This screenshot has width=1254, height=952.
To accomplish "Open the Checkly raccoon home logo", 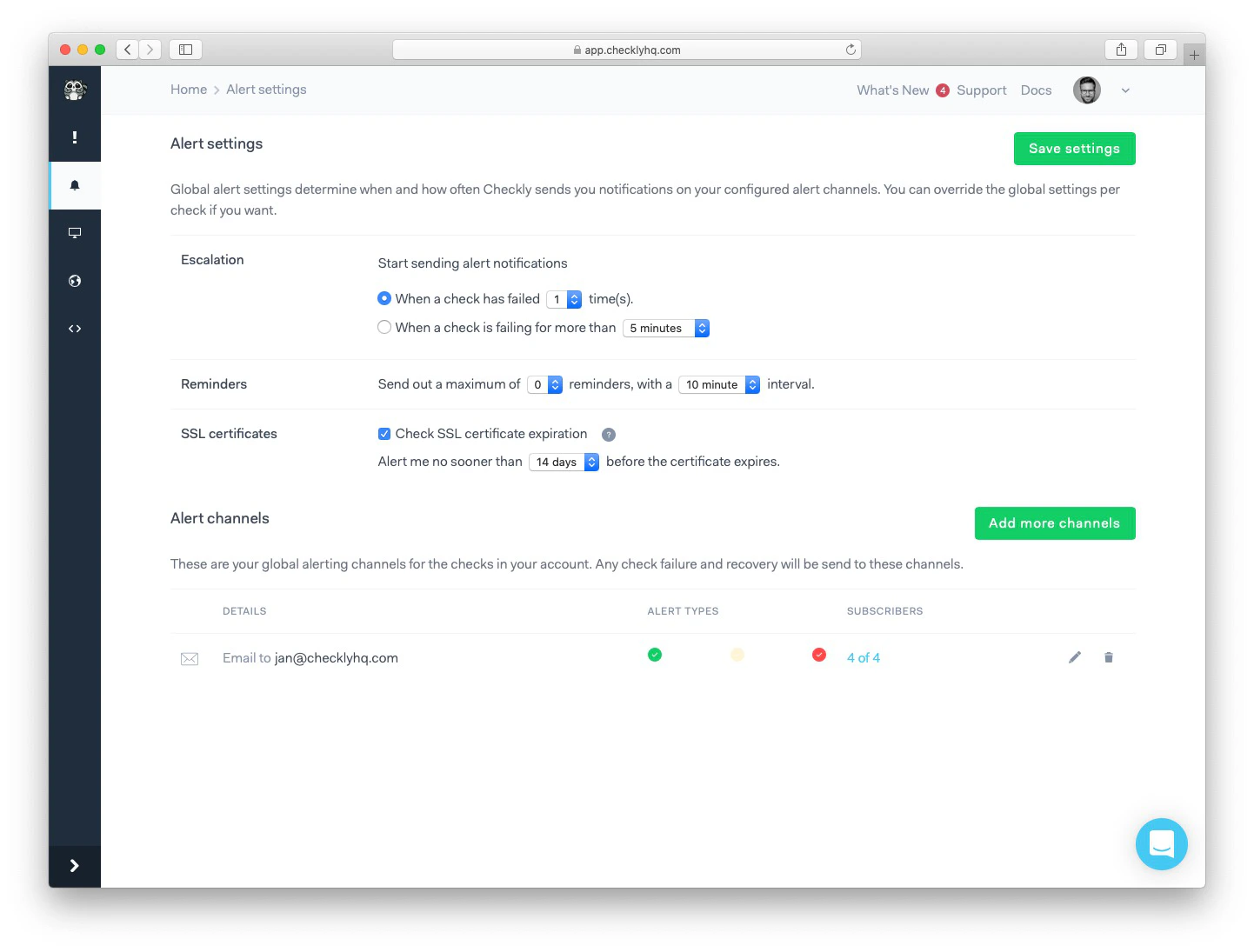I will point(75,90).
